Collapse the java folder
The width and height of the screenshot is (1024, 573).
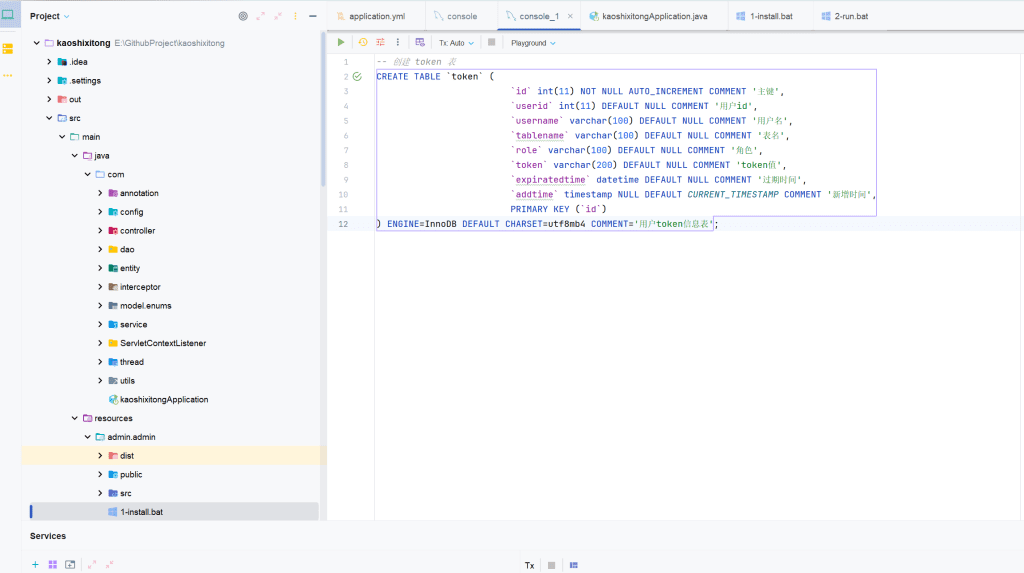pos(74,156)
